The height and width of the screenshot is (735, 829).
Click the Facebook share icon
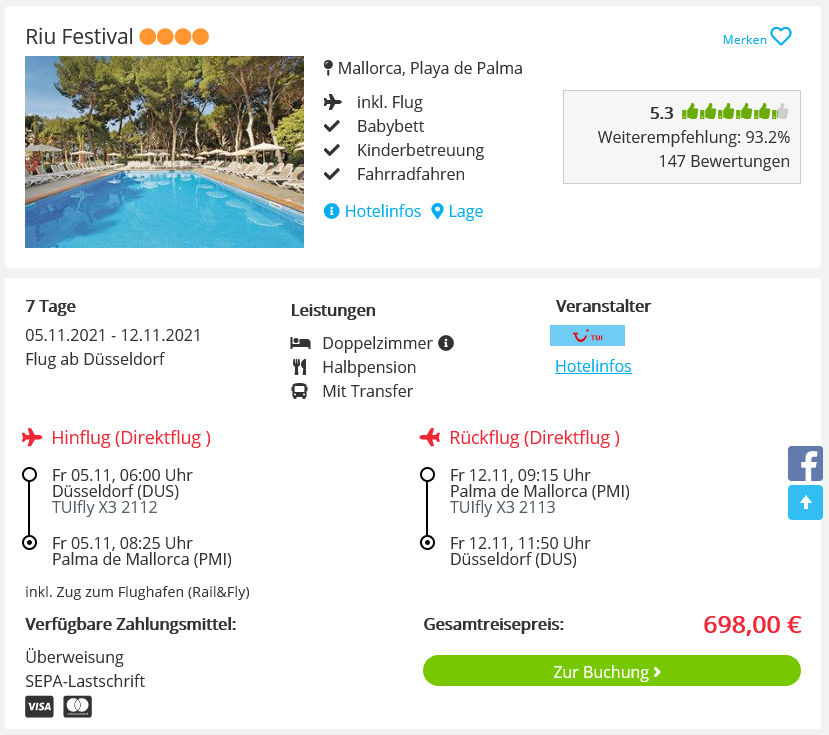(x=805, y=464)
